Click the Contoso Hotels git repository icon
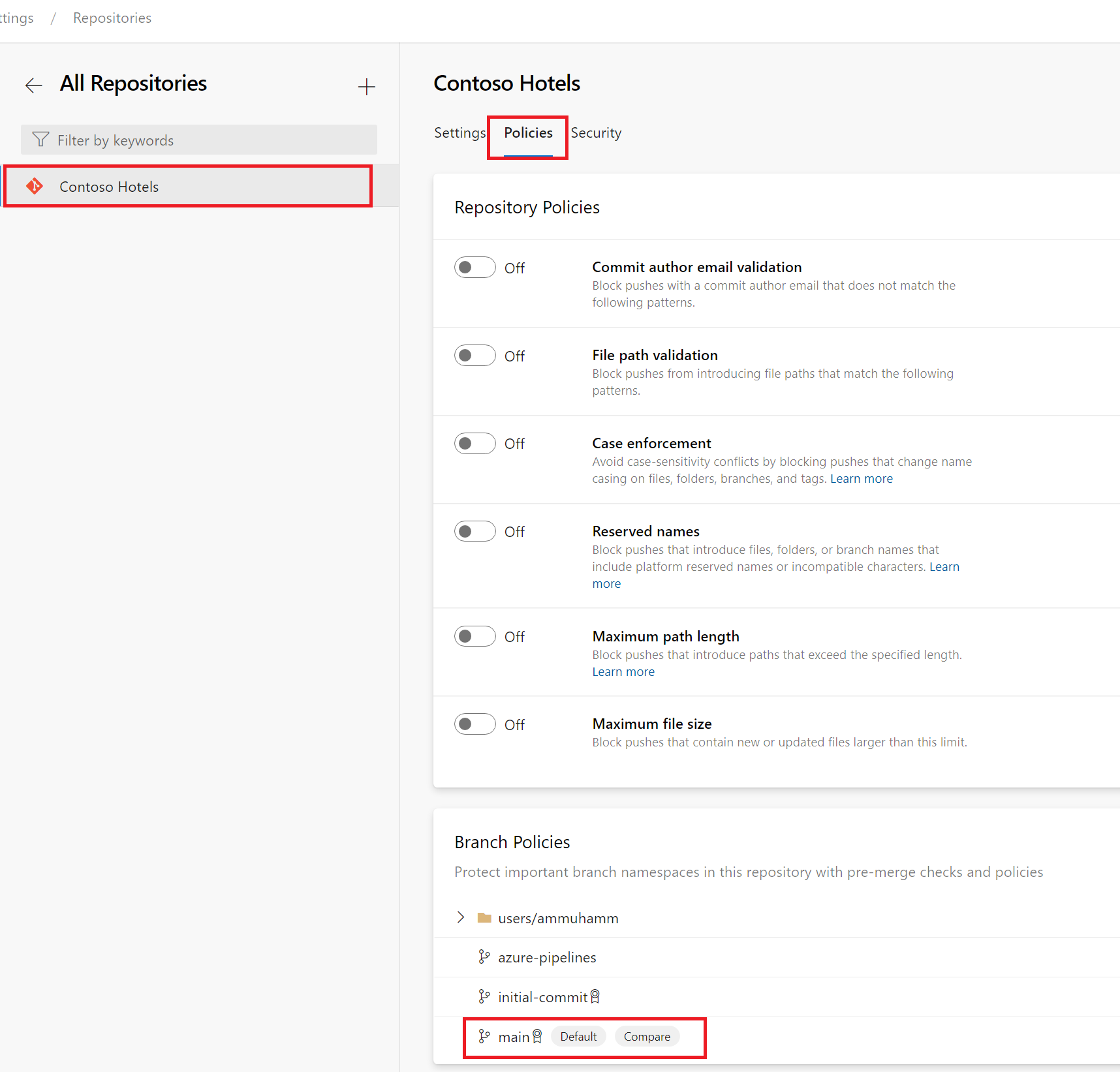The height and width of the screenshot is (1072, 1120). (35, 187)
